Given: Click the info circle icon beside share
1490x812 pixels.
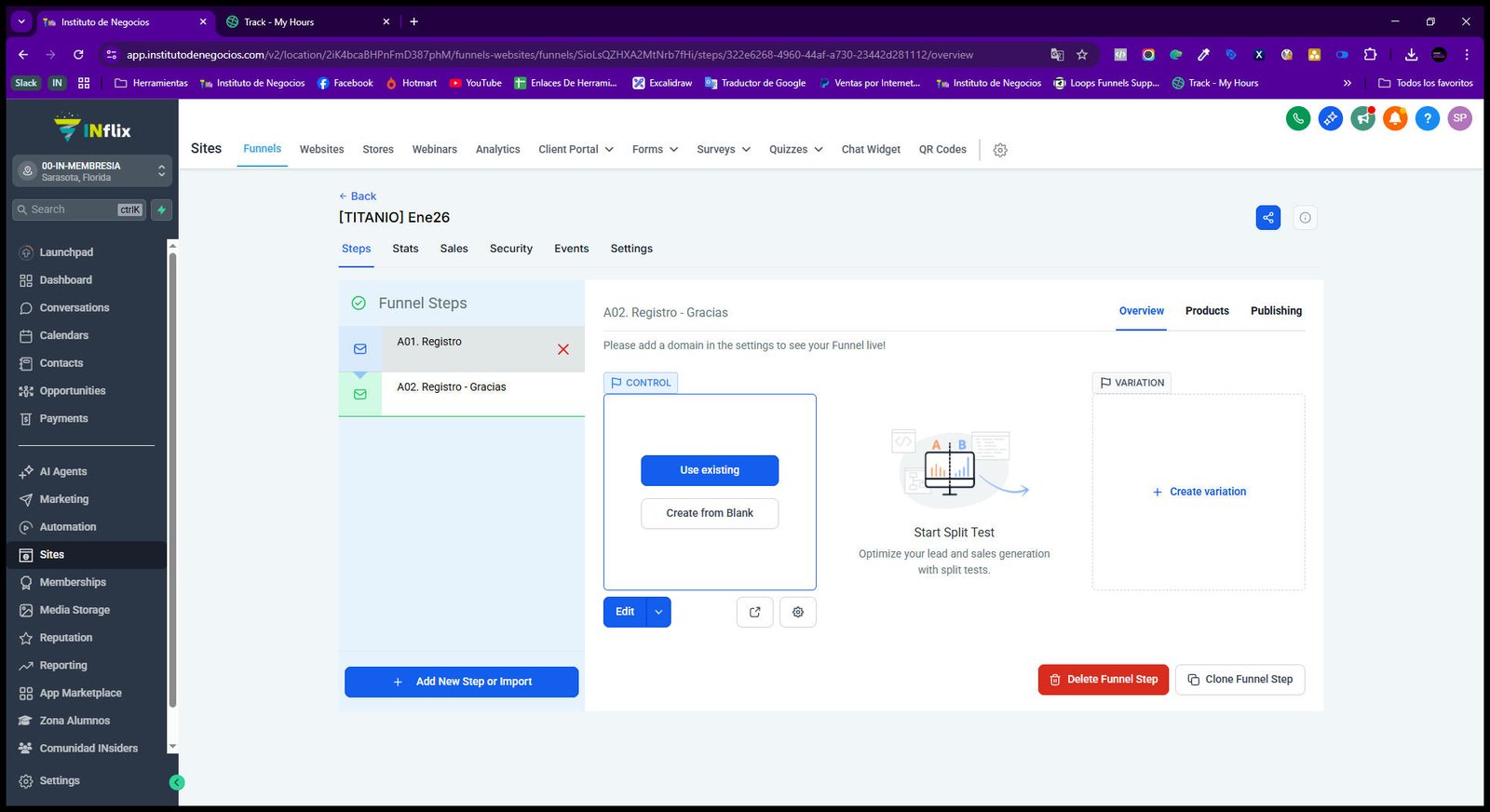Looking at the screenshot, I should [x=1305, y=218].
